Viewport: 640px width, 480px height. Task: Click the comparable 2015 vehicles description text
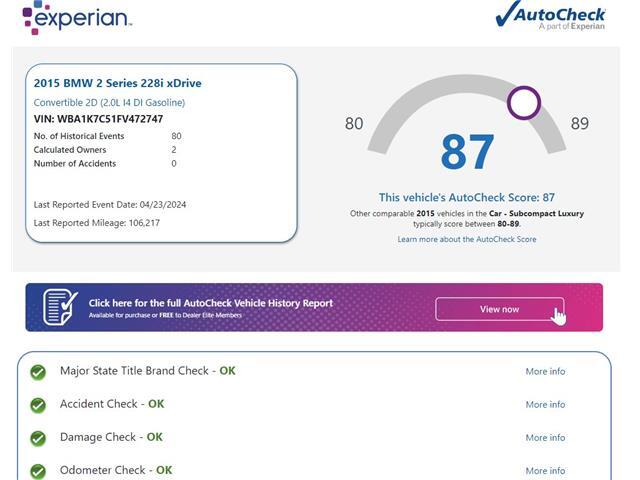[467, 219]
